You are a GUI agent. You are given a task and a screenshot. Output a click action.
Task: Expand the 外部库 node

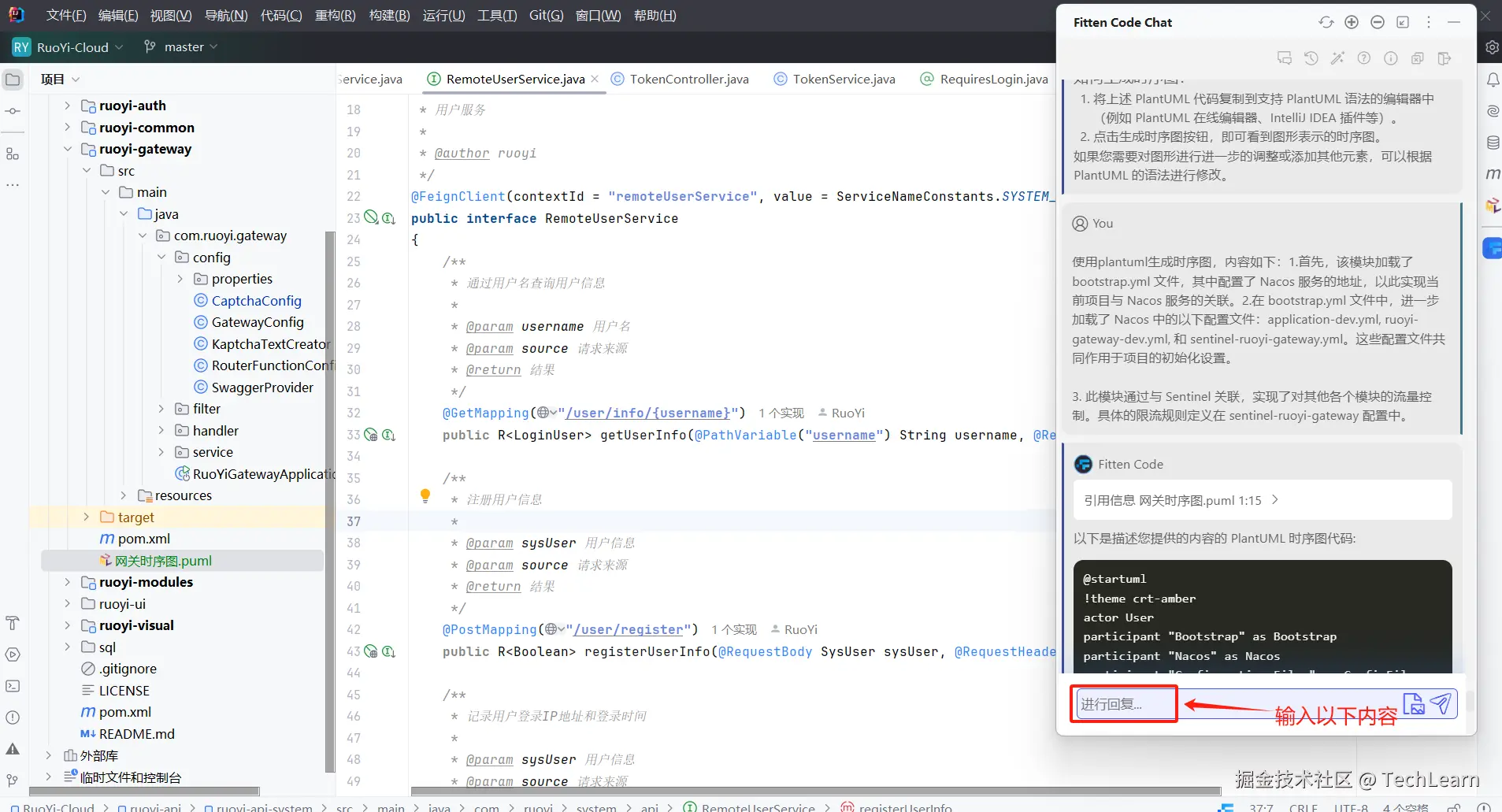48,755
